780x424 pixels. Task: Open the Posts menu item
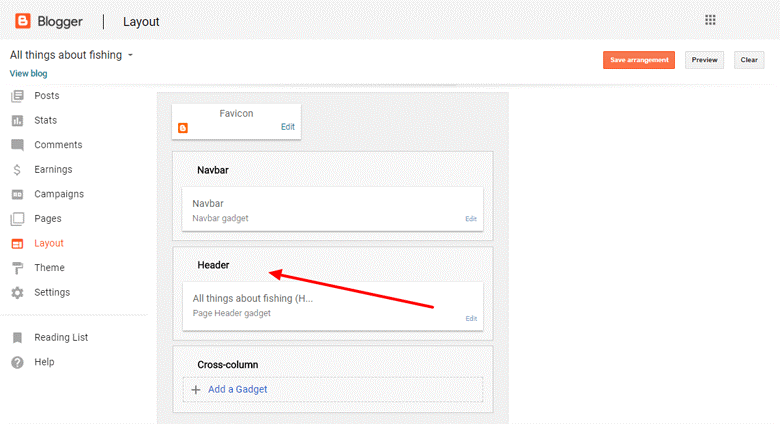click(x=47, y=96)
